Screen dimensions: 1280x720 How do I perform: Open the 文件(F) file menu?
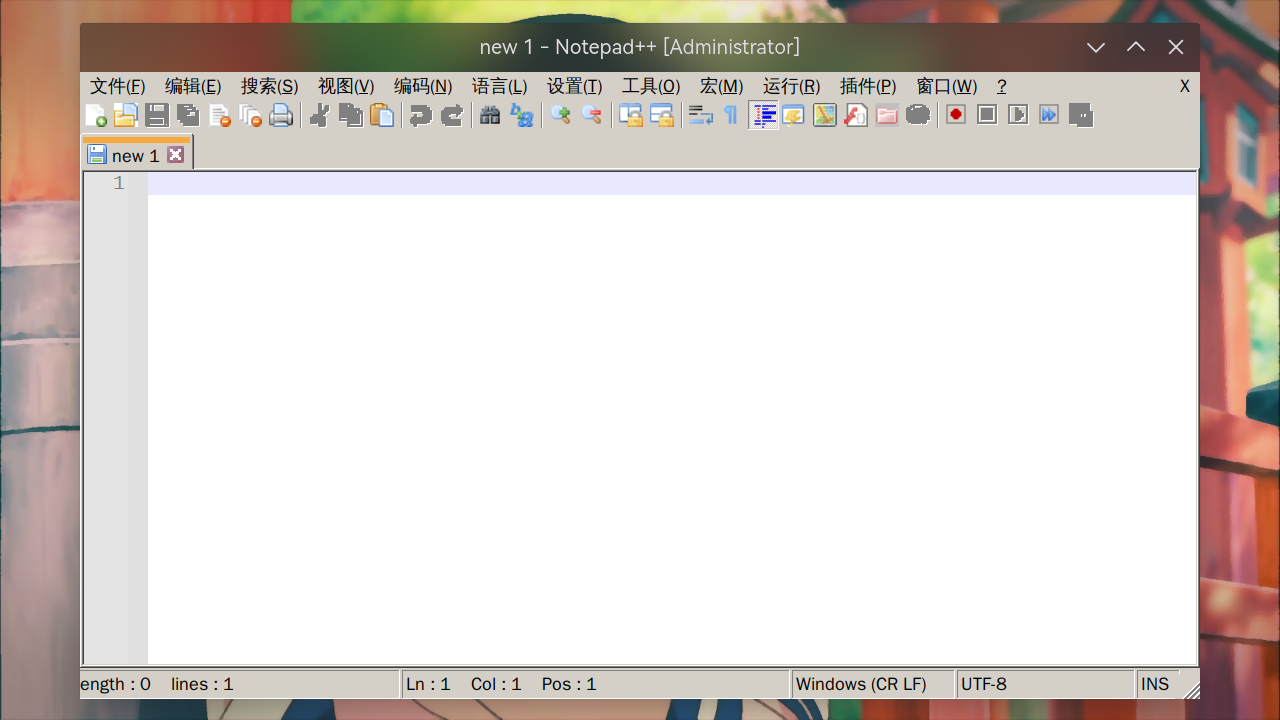coord(117,87)
